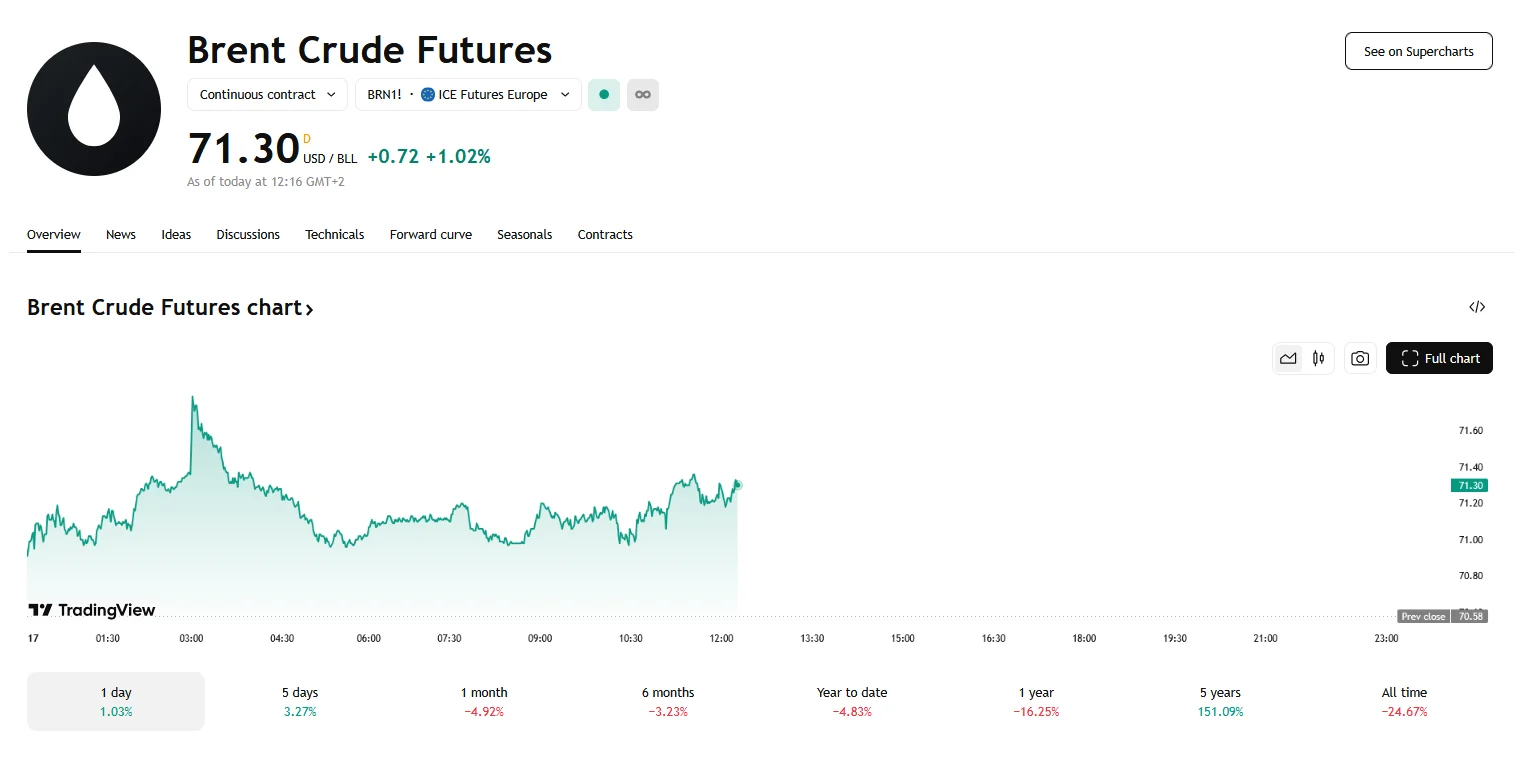Viewport: 1523px width, 757px height.
Task: Switch to the Technicals tab
Action: point(334,234)
